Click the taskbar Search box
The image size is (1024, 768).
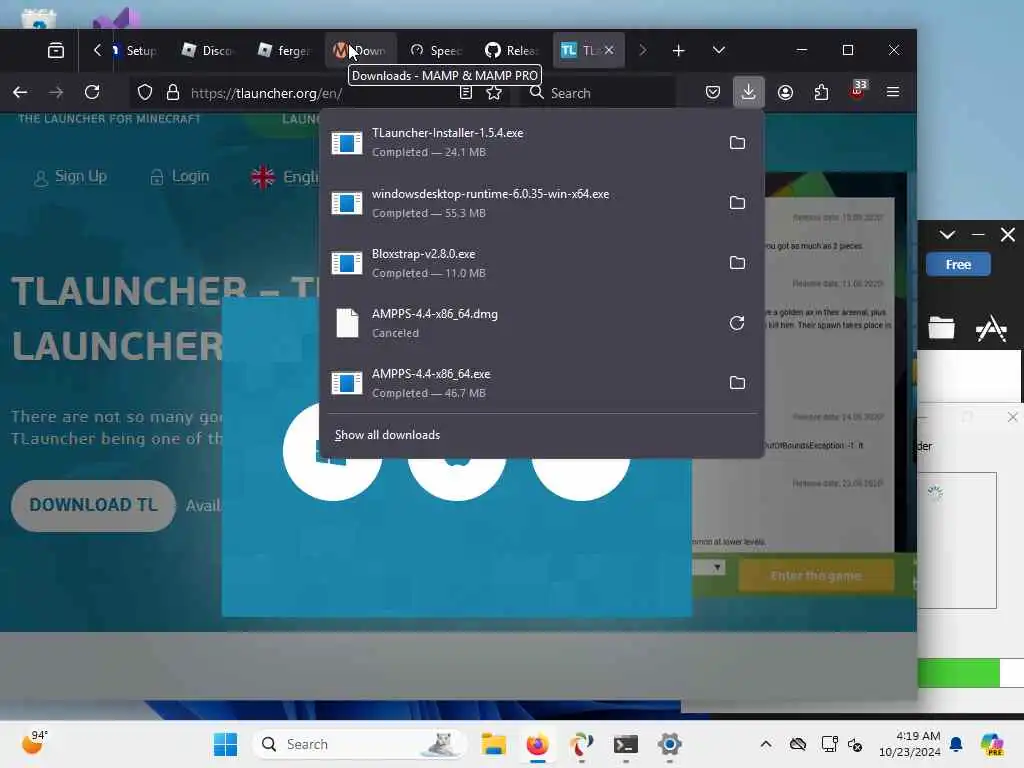359,744
